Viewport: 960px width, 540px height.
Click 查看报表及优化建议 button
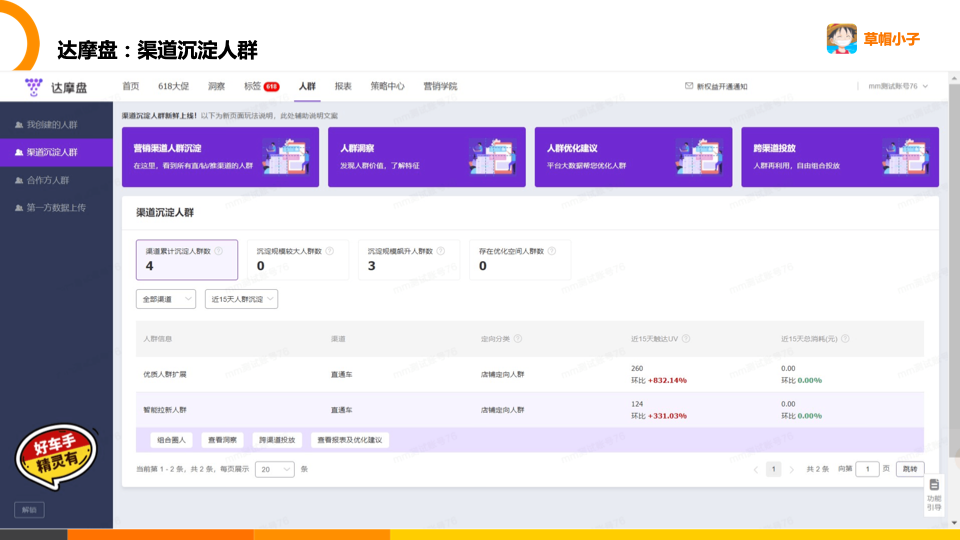point(350,440)
